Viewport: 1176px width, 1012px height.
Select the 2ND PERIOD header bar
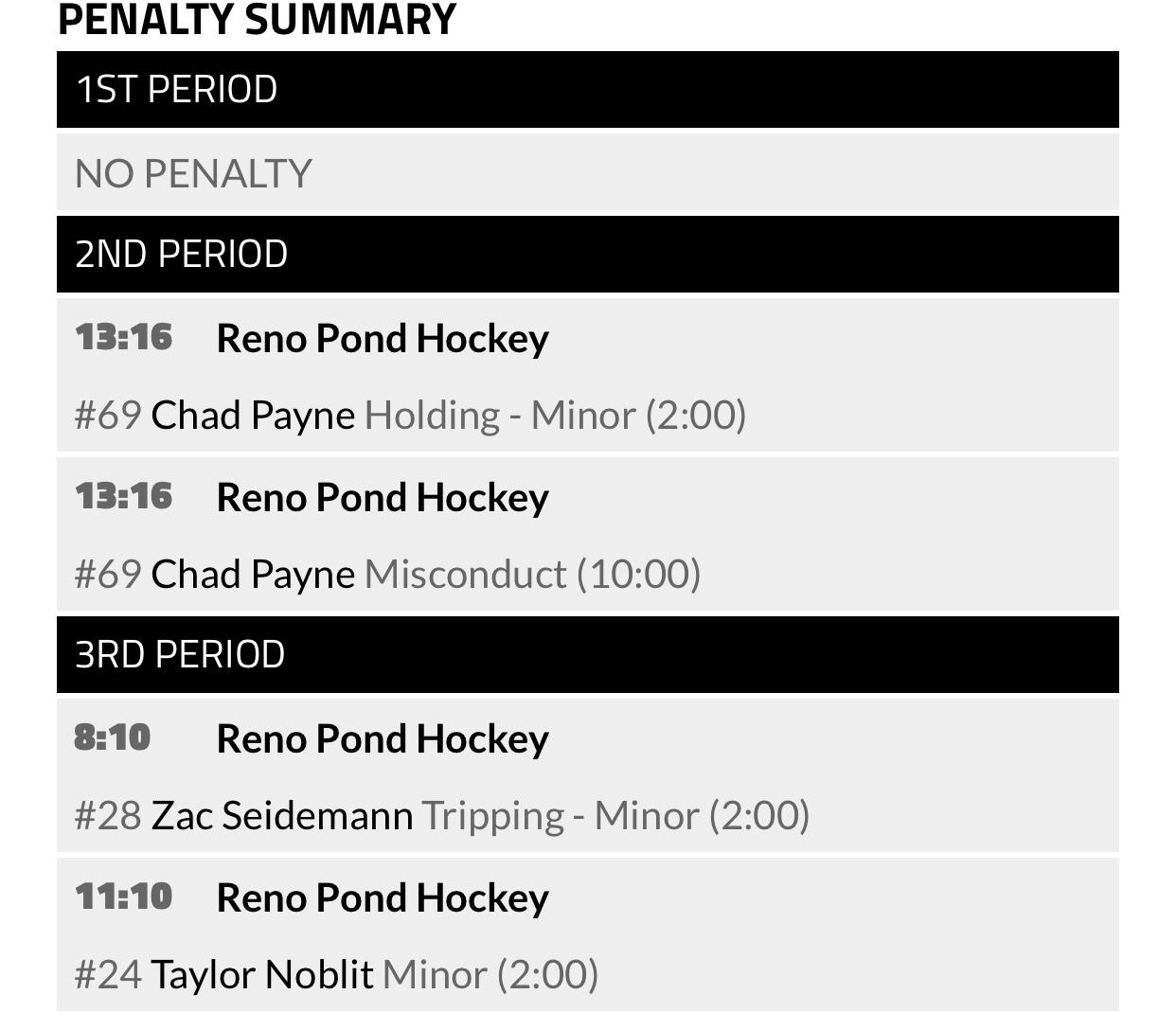pyautogui.click(x=587, y=254)
